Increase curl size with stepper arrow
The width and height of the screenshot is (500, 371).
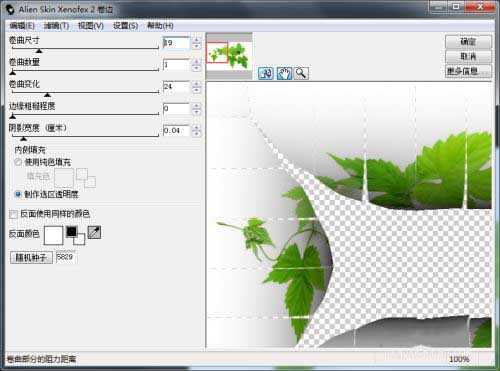point(197,40)
